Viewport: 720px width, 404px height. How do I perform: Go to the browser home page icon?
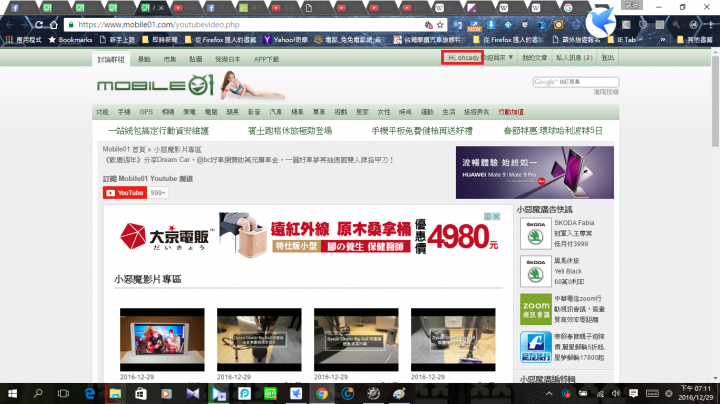click(x=54, y=25)
